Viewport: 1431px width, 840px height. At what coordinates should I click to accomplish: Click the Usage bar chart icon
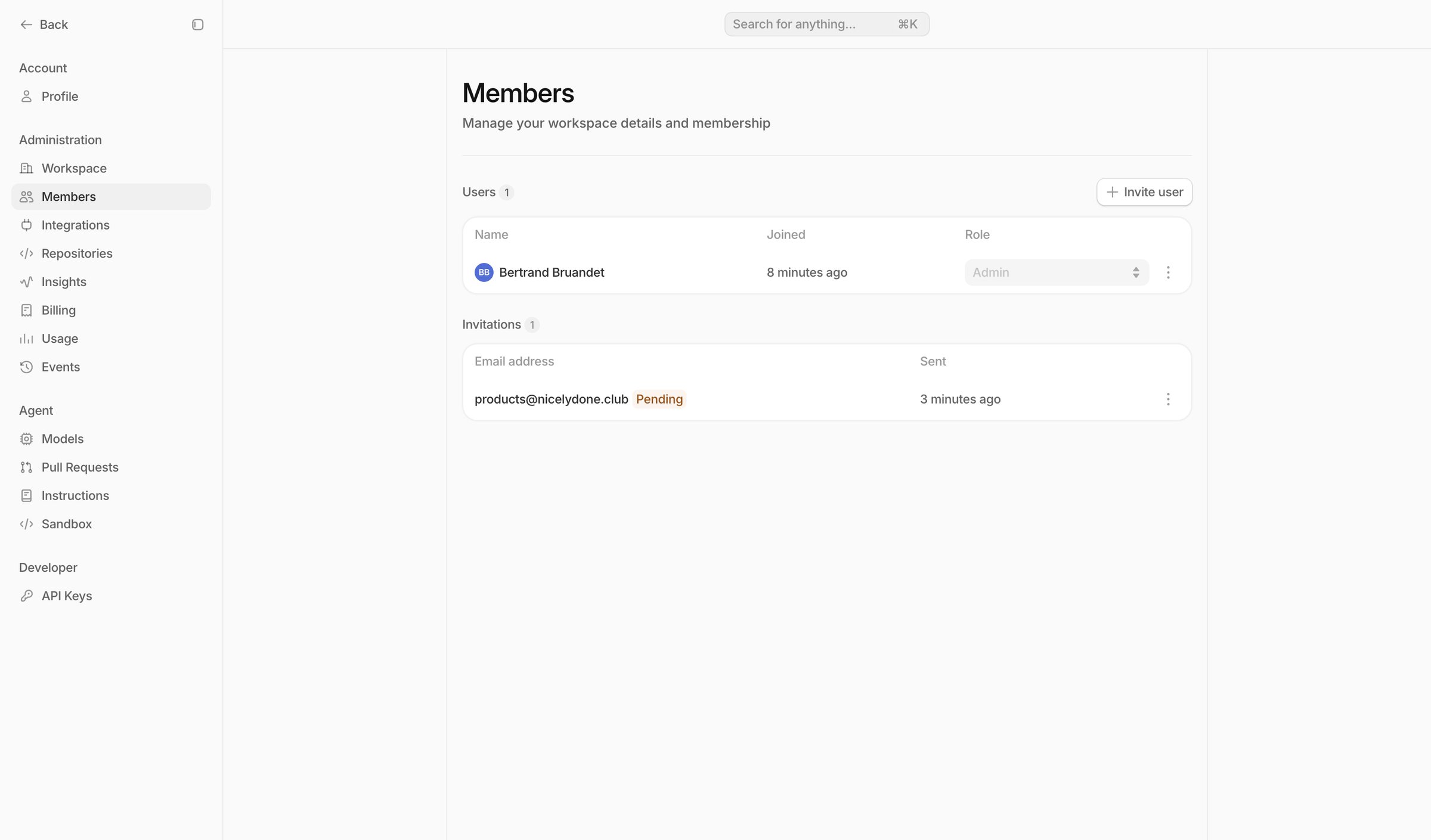pyautogui.click(x=26, y=339)
